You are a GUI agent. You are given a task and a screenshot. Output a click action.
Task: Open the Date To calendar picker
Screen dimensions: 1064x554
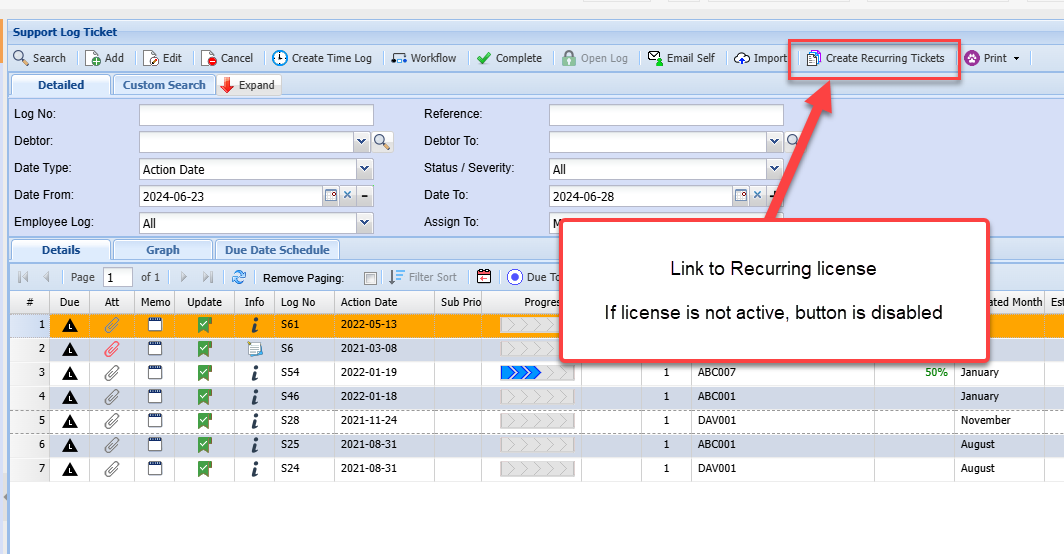pos(741,196)
